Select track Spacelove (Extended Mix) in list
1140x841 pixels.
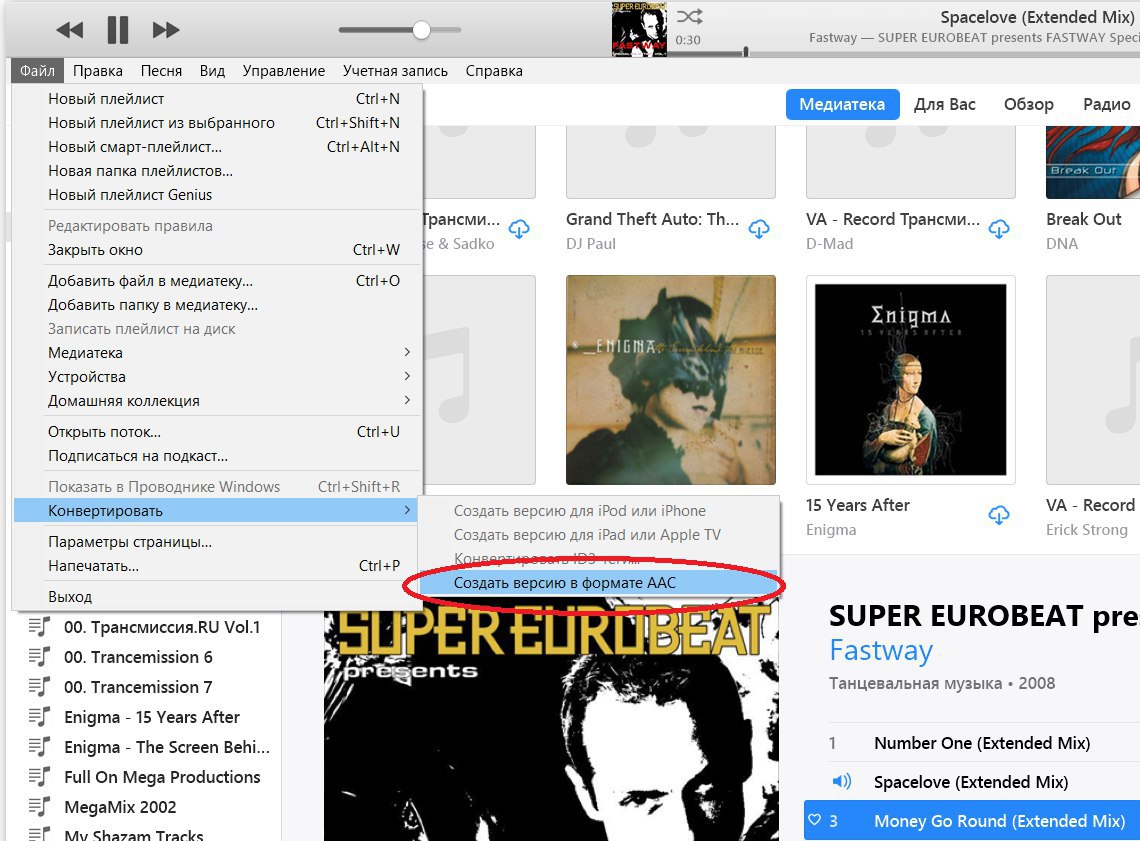coord(971,781)
